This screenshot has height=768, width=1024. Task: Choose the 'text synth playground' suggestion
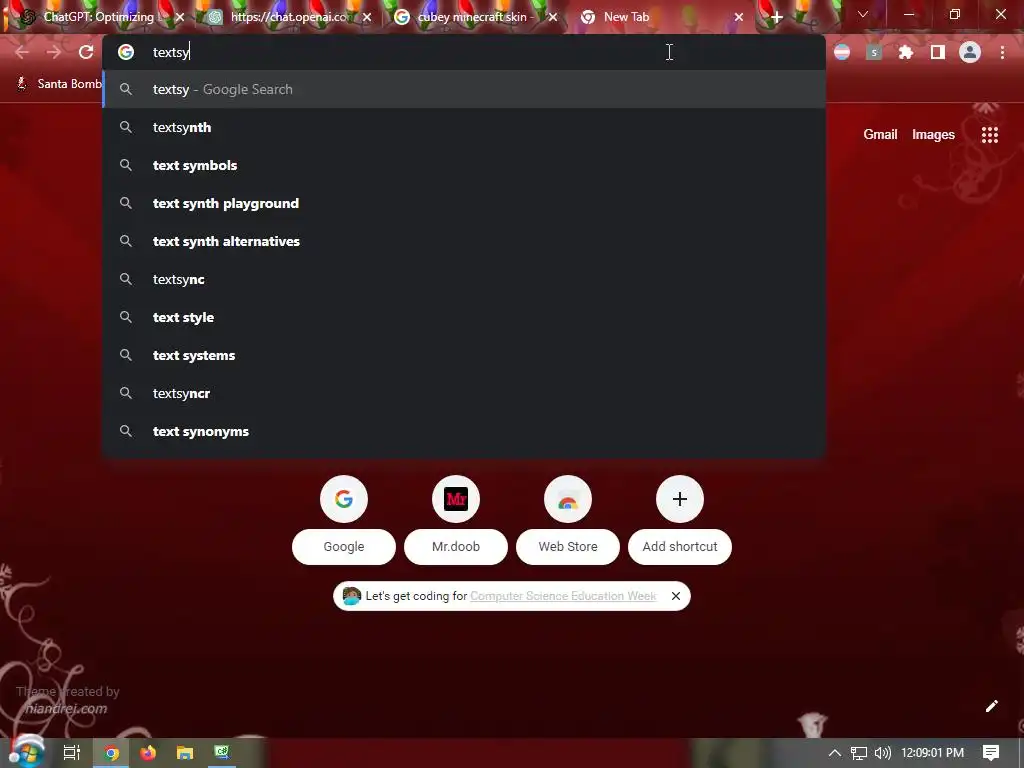pyautogui.click(x=464, y=203)
